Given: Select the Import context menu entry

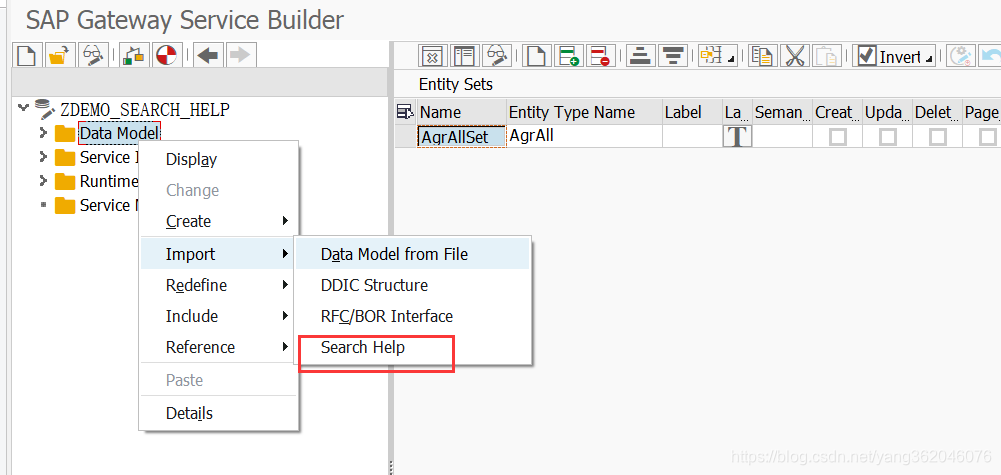Looking at the screenshot, I should click(x=219, y=254).
